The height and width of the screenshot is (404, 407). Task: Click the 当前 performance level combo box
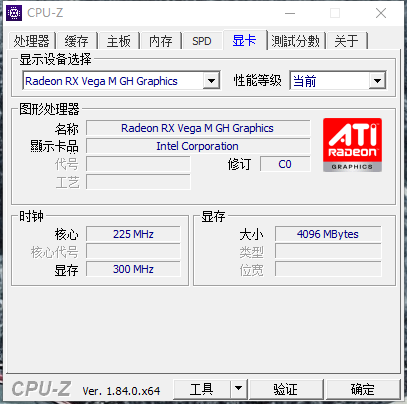click(x=338, y=80)
